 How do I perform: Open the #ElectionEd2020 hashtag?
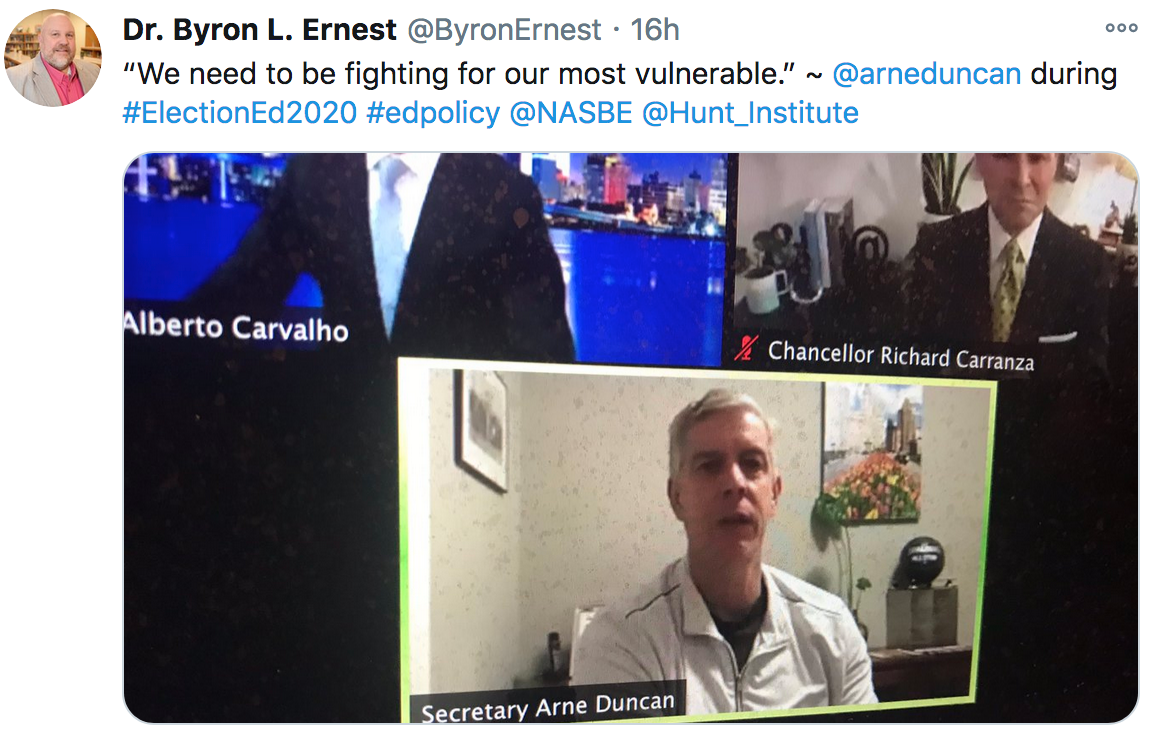[240, 113]
